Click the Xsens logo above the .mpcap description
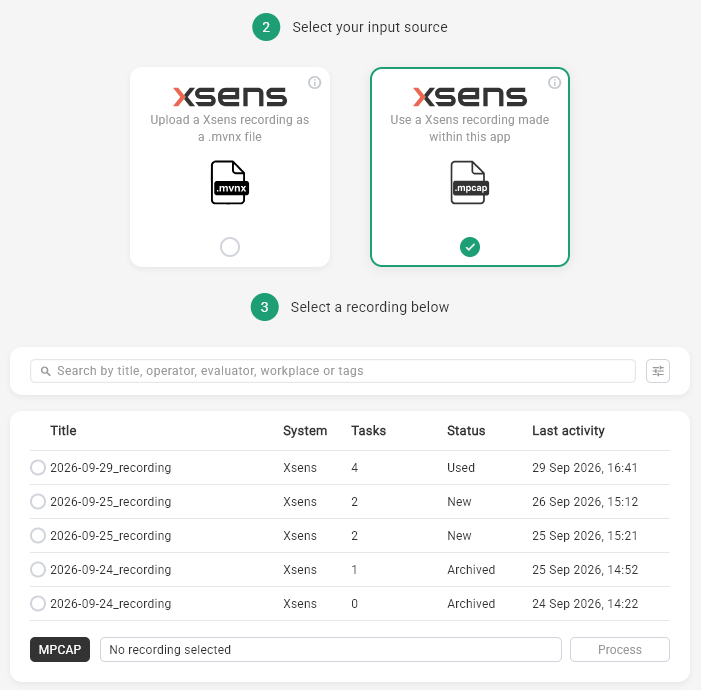Viewport: 701px width, 690px height. (x=469, y=97)
